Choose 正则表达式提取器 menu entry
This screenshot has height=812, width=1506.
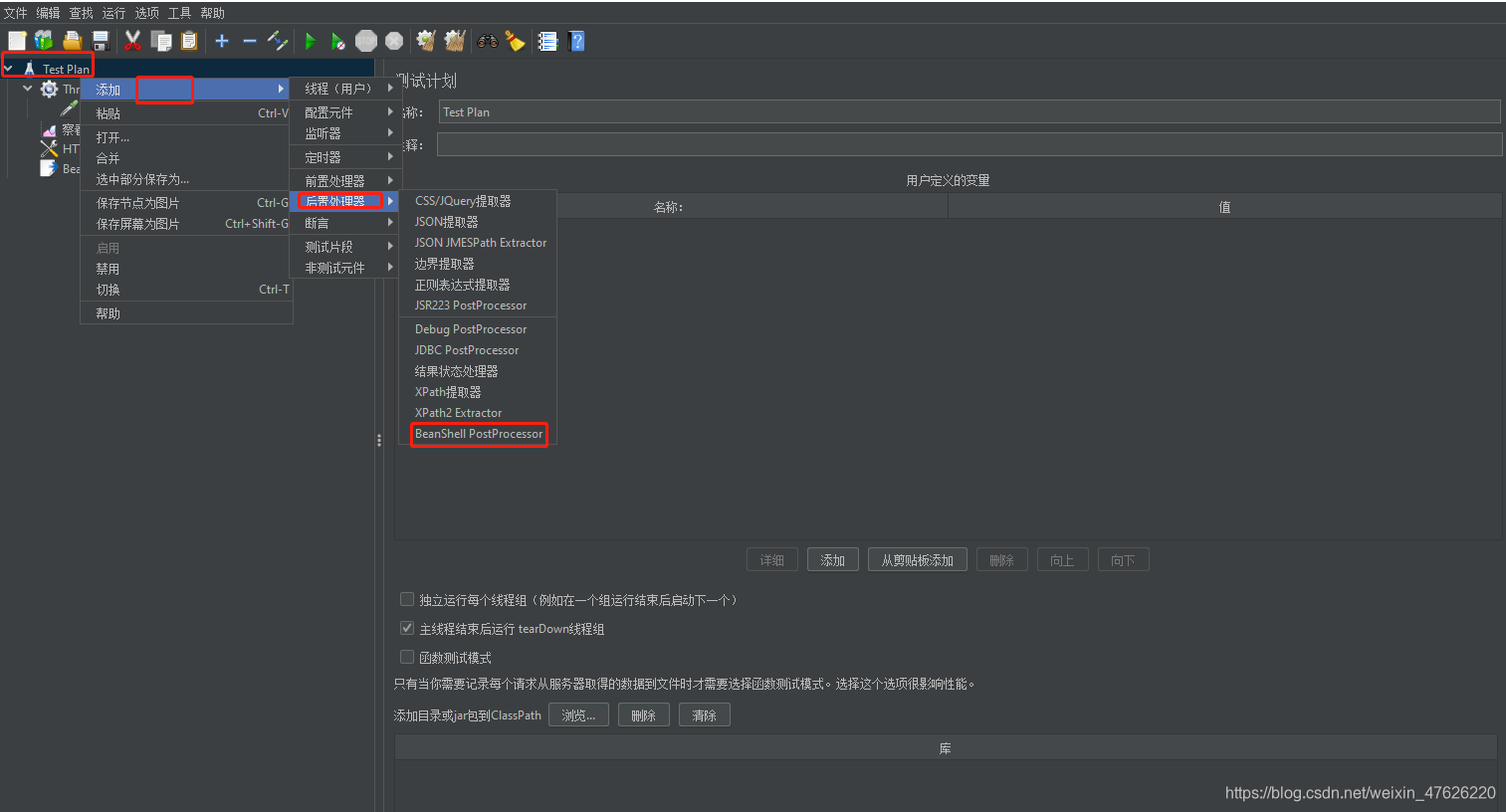coord(479,285)
